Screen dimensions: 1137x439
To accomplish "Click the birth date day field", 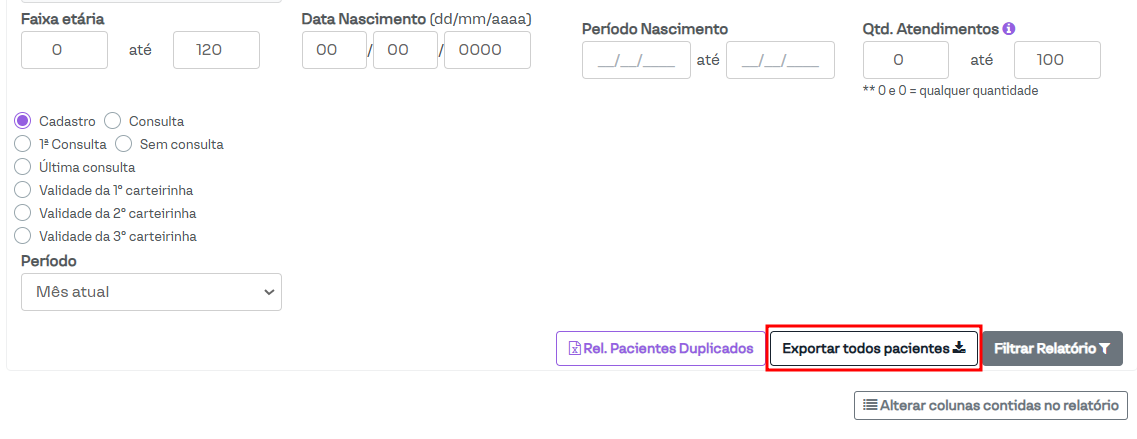I will point(334,50).
